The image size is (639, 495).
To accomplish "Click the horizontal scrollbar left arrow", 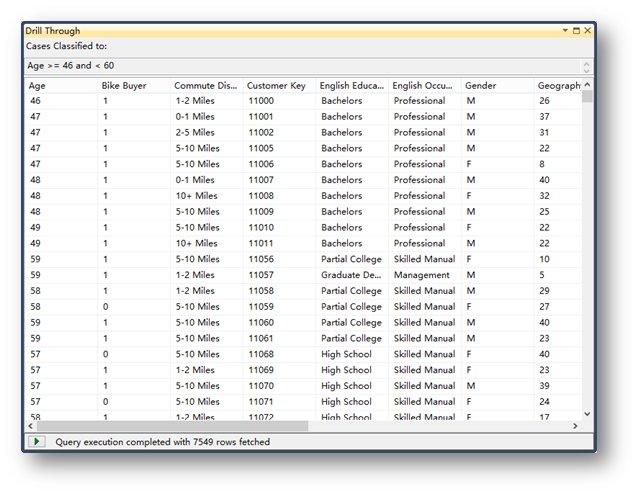I will (30, 426).
